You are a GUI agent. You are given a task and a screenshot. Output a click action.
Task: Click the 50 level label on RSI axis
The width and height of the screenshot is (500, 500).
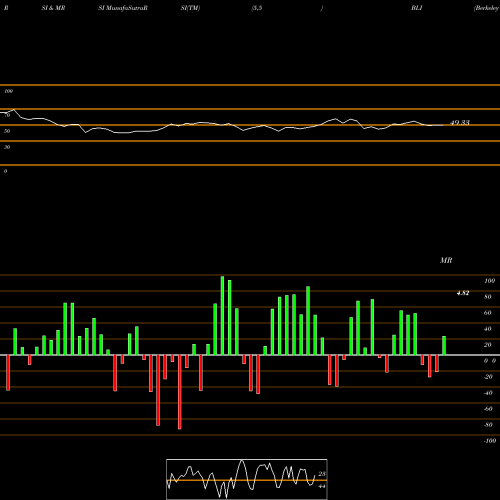[x=7, y=131]
